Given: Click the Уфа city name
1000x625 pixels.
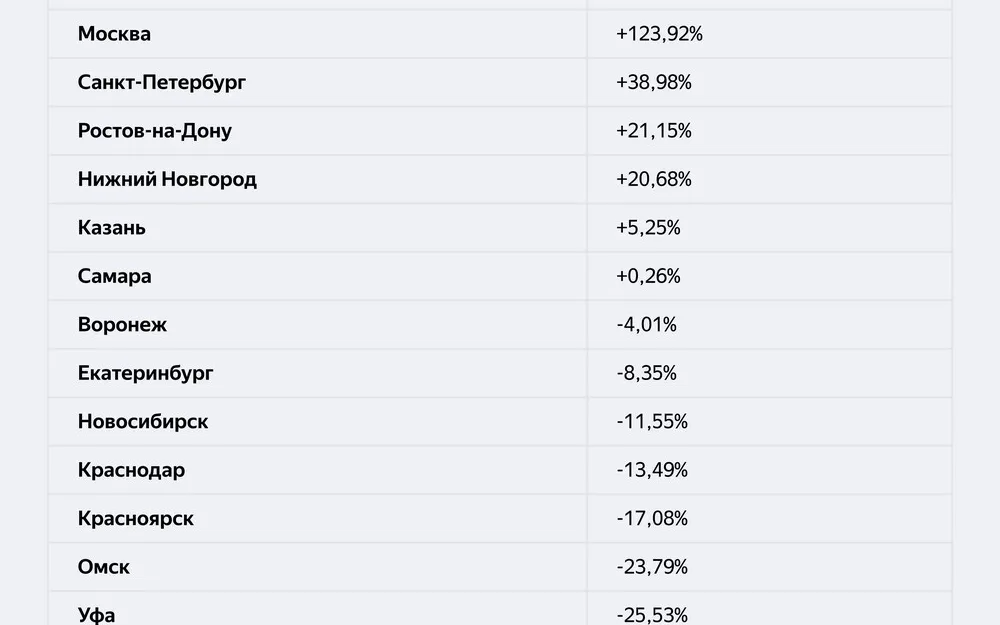Looking at the screenshot, I should coord(96,614).
